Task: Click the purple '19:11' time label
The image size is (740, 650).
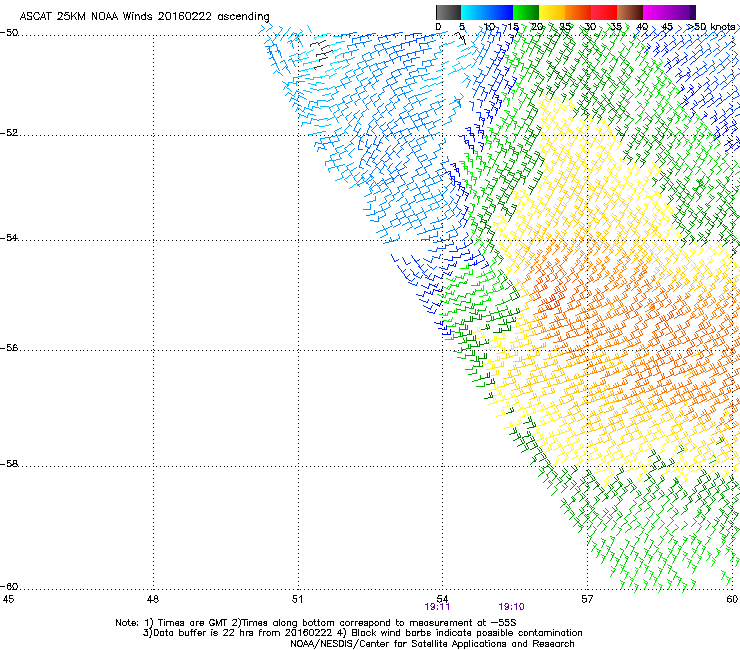Action: [x=437, y=607]
